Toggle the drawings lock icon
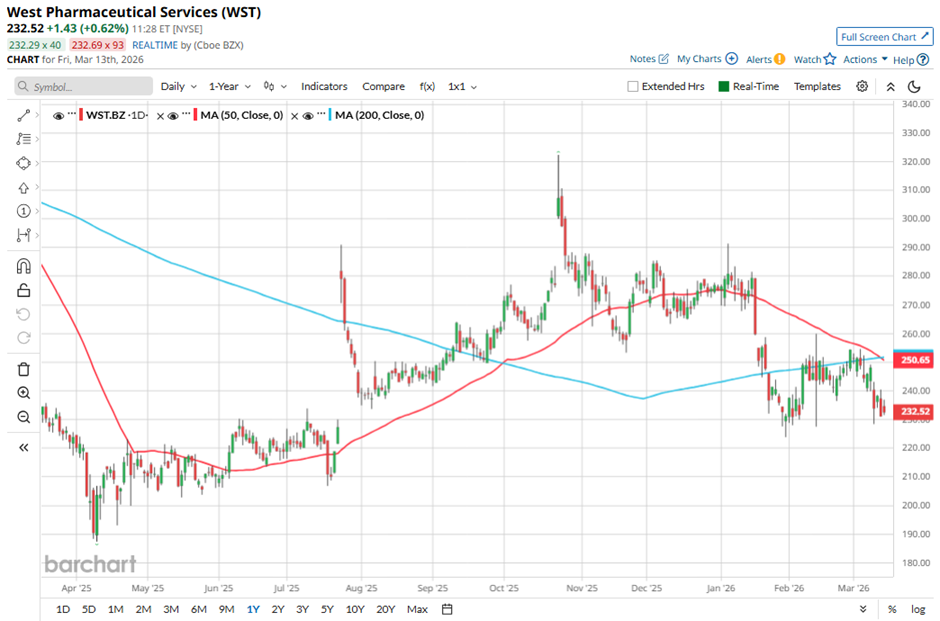This screenshot has height=621, width=940. [23, 290]
